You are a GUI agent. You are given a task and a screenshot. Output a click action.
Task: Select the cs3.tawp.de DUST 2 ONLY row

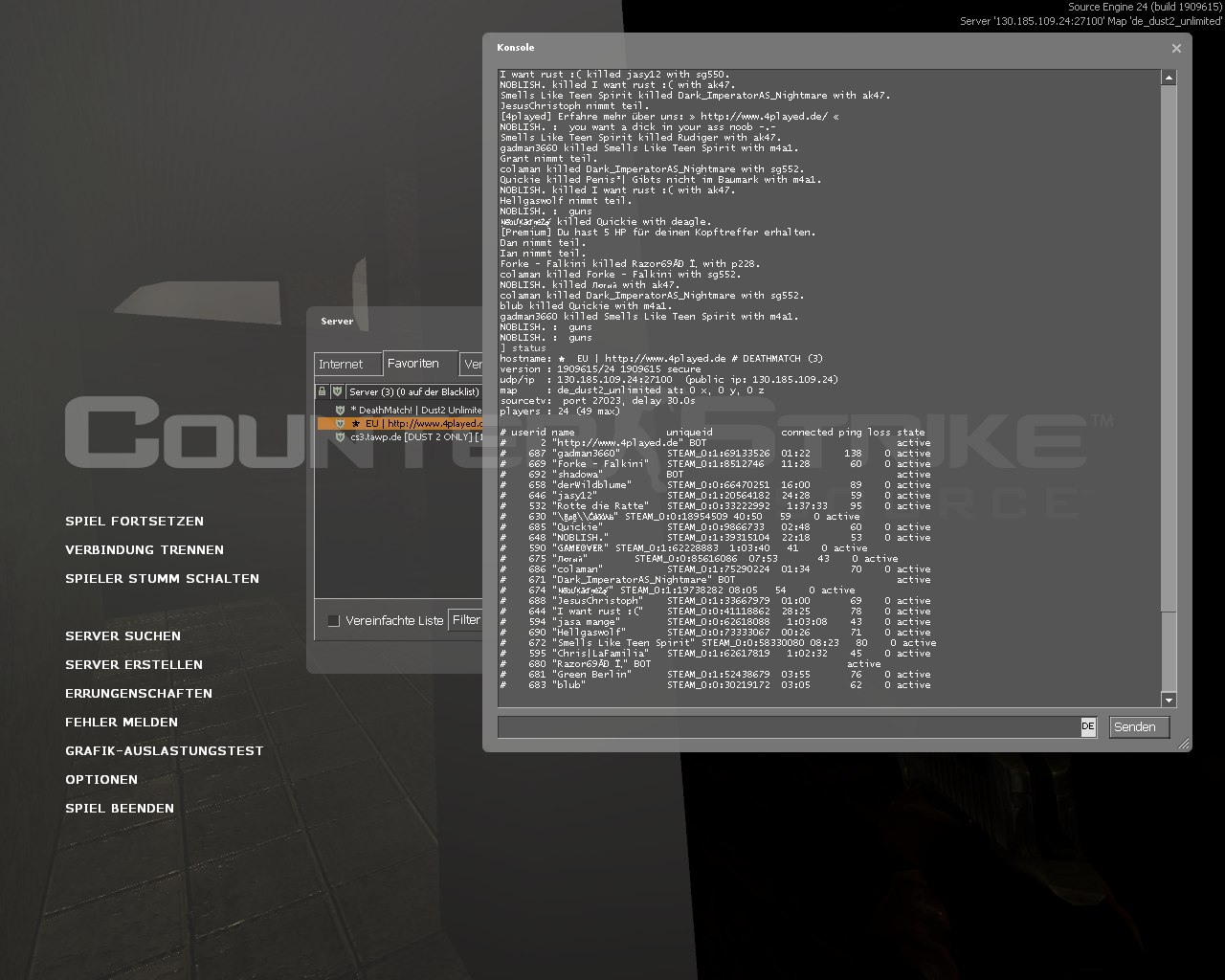pos(400,436)
